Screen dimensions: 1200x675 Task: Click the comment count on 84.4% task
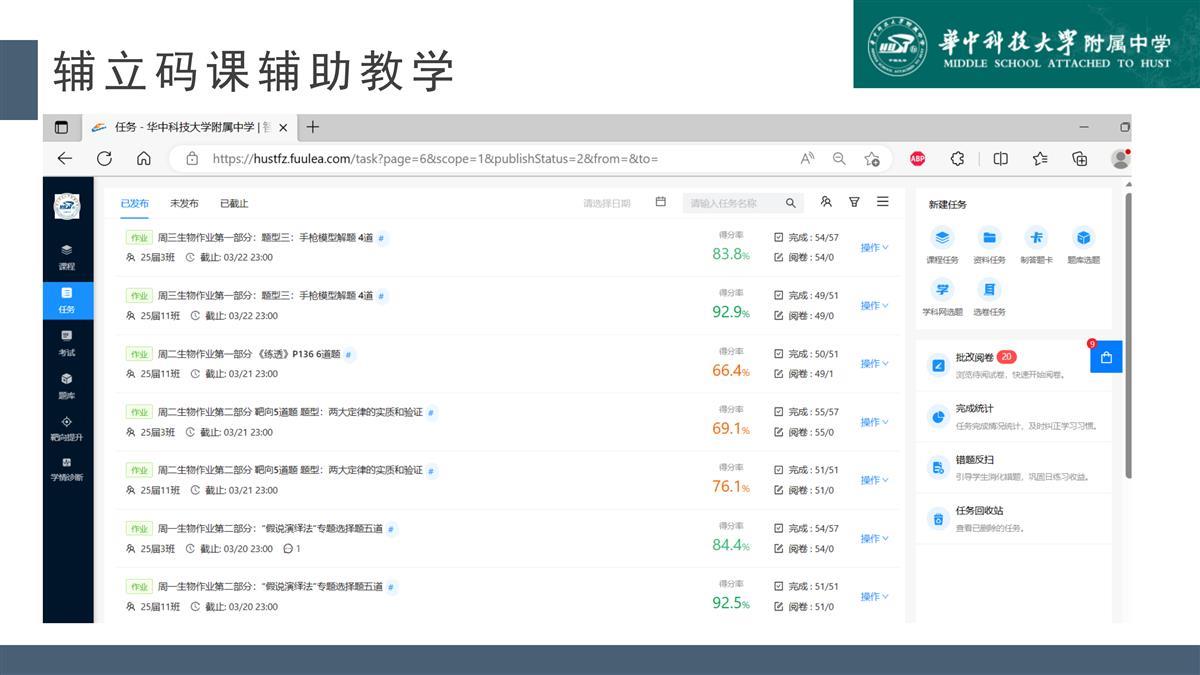[292, 548]
